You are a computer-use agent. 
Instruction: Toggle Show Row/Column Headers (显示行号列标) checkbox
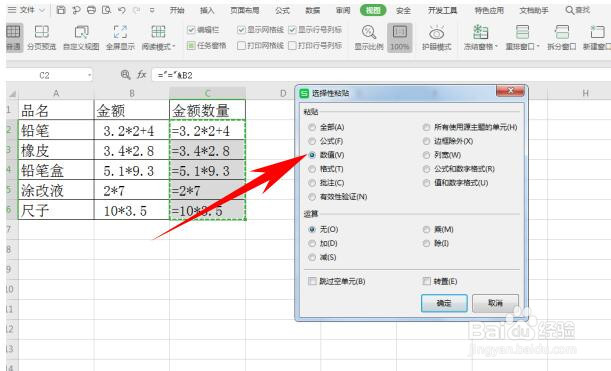pyautogui.click(x=292, y=30)
